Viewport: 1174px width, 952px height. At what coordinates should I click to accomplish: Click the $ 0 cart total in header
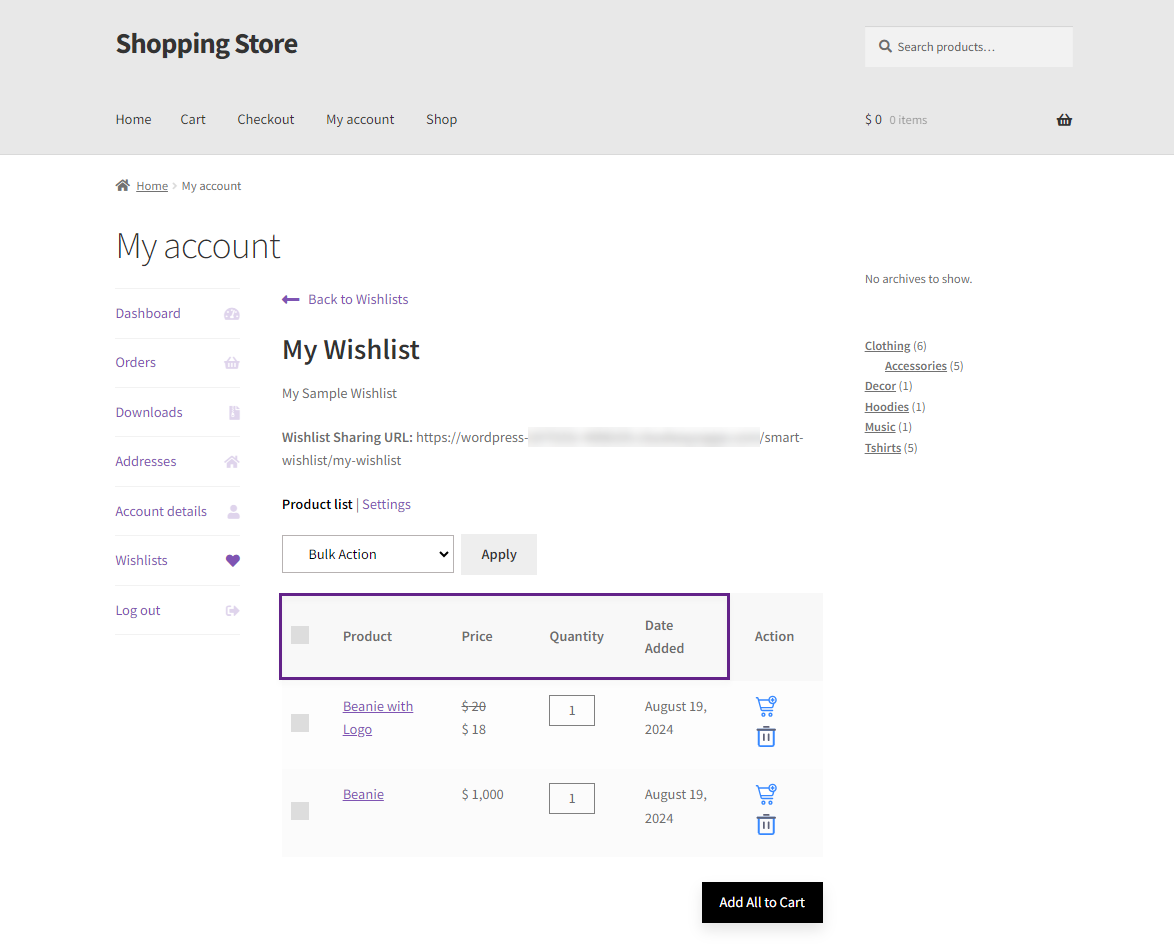pyautogui.click(x=873, y=120)
